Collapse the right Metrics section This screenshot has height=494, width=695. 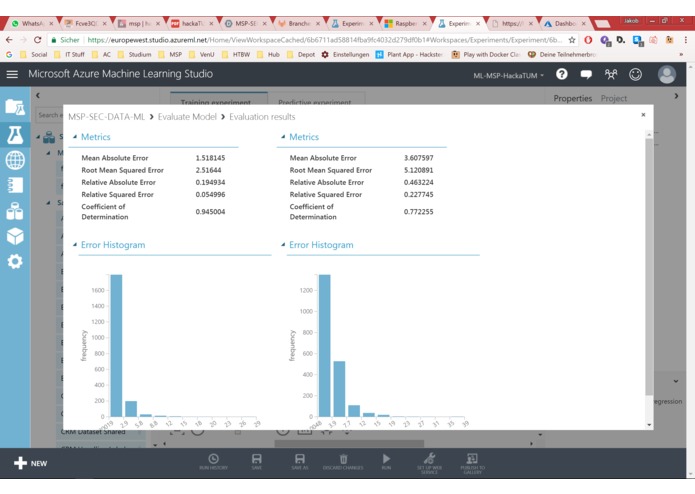coord(283,137)
